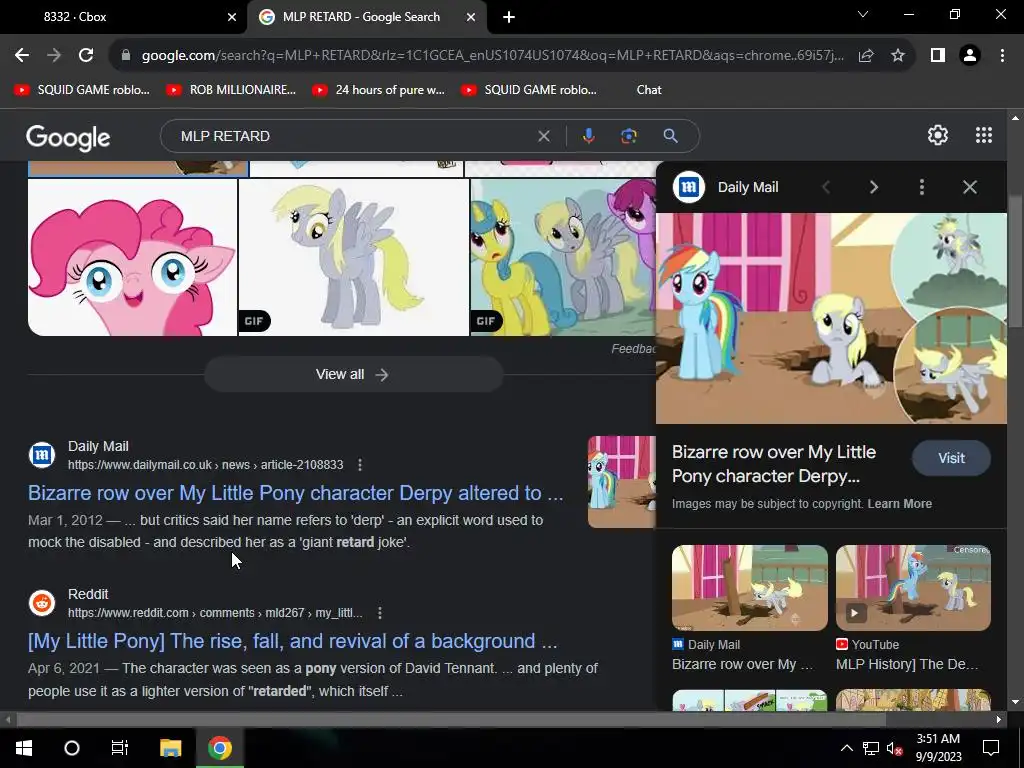Open Daily Mail related image thumbnail
This screenshot has height=768, width=1024.
pyautogui.click(x=750, y=588)
